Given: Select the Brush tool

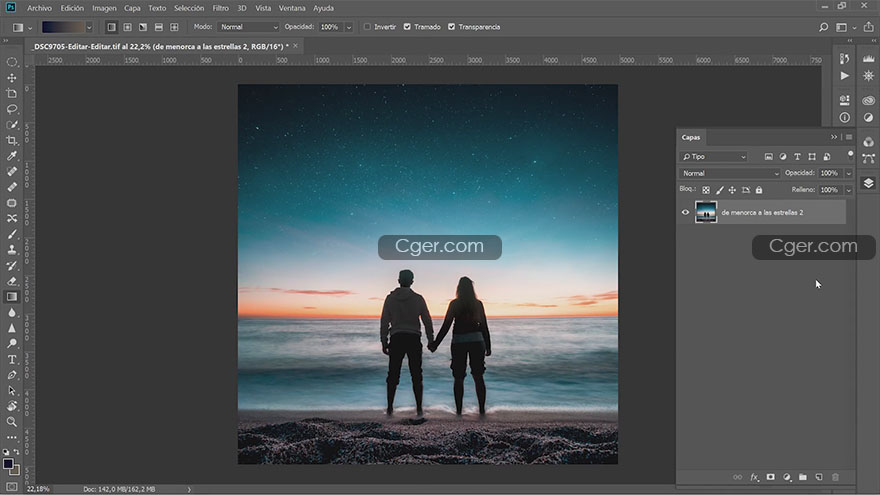Looking at the screenshot, I should coord(12,234).
